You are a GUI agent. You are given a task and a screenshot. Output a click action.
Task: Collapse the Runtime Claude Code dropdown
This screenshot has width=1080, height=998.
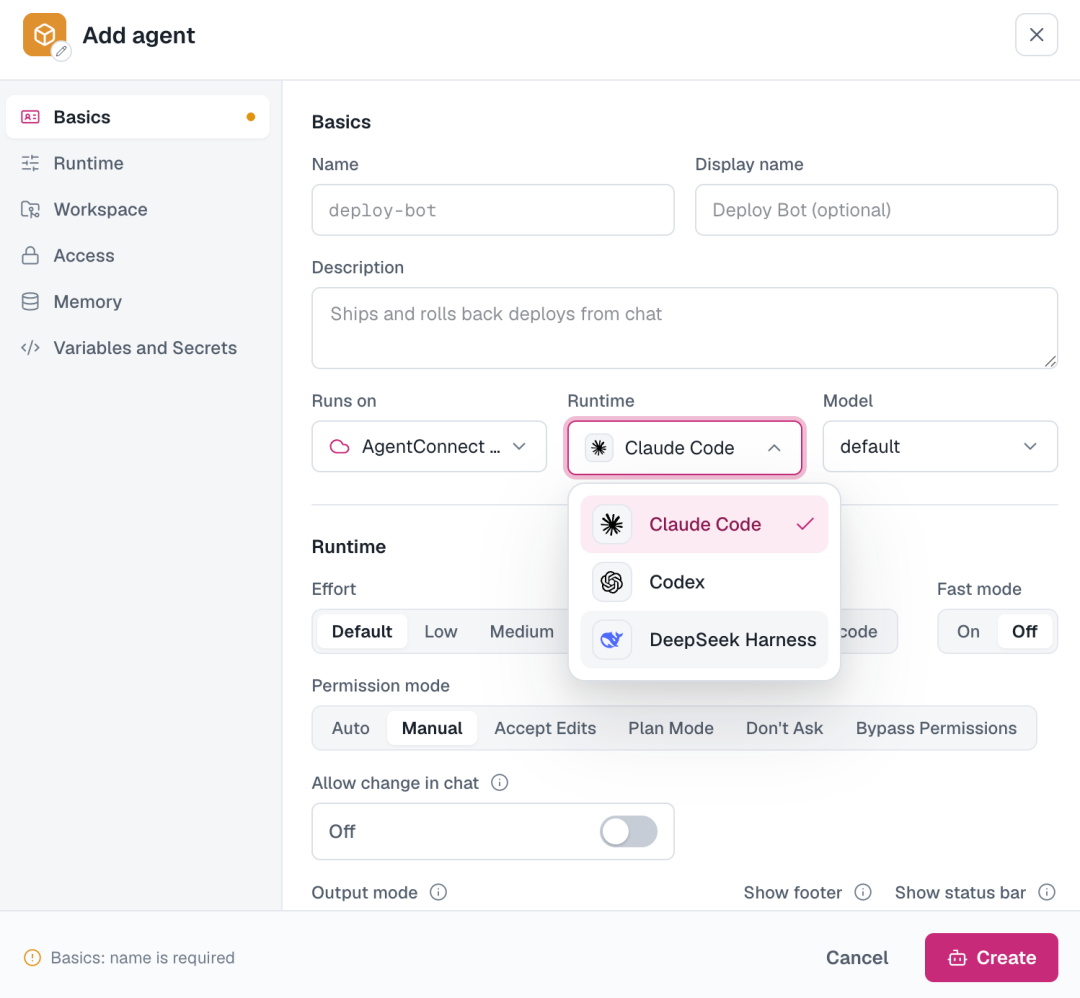tap(685, 448)
